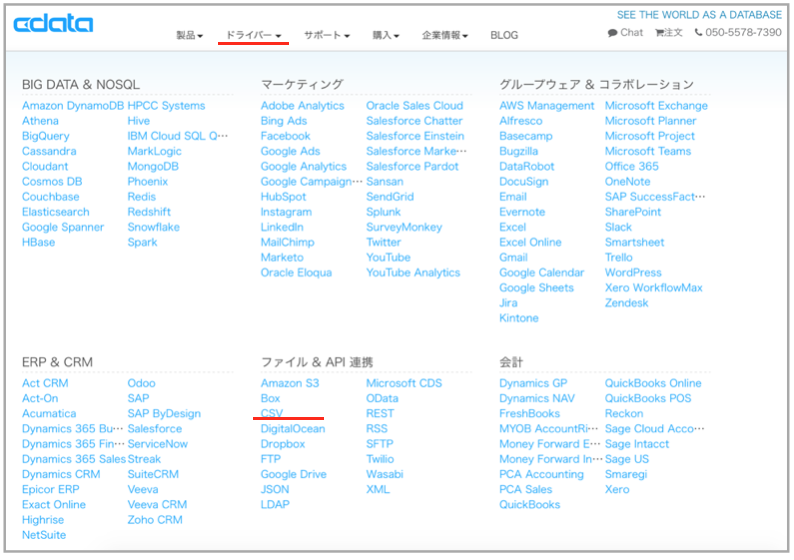Image resolution: width=794 pixels, height=560 pixels.
Task: Open the 注文 cart link
Action: pyautogui.click(x=668, y=32)
